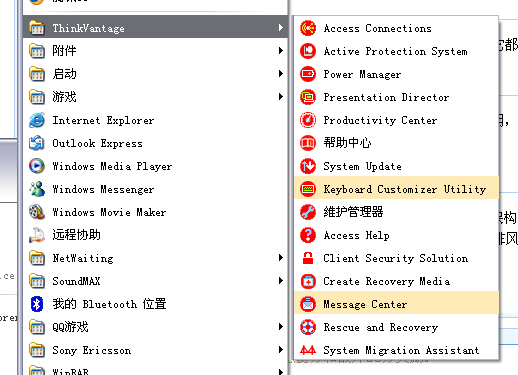The image size is (518, 375).
Task: Click the Productivity Center icon
Action: click(x=308, y=120)
